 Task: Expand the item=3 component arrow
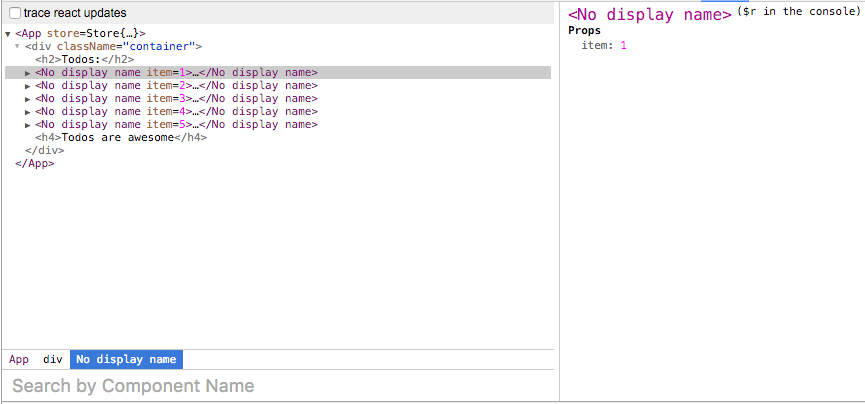point(28,99)
